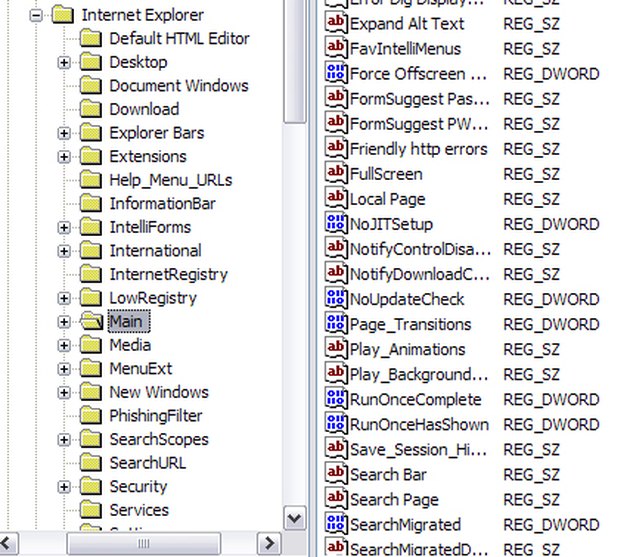Click the string icon beside FullScreen

pyautogui.click(x=335, y=174)
